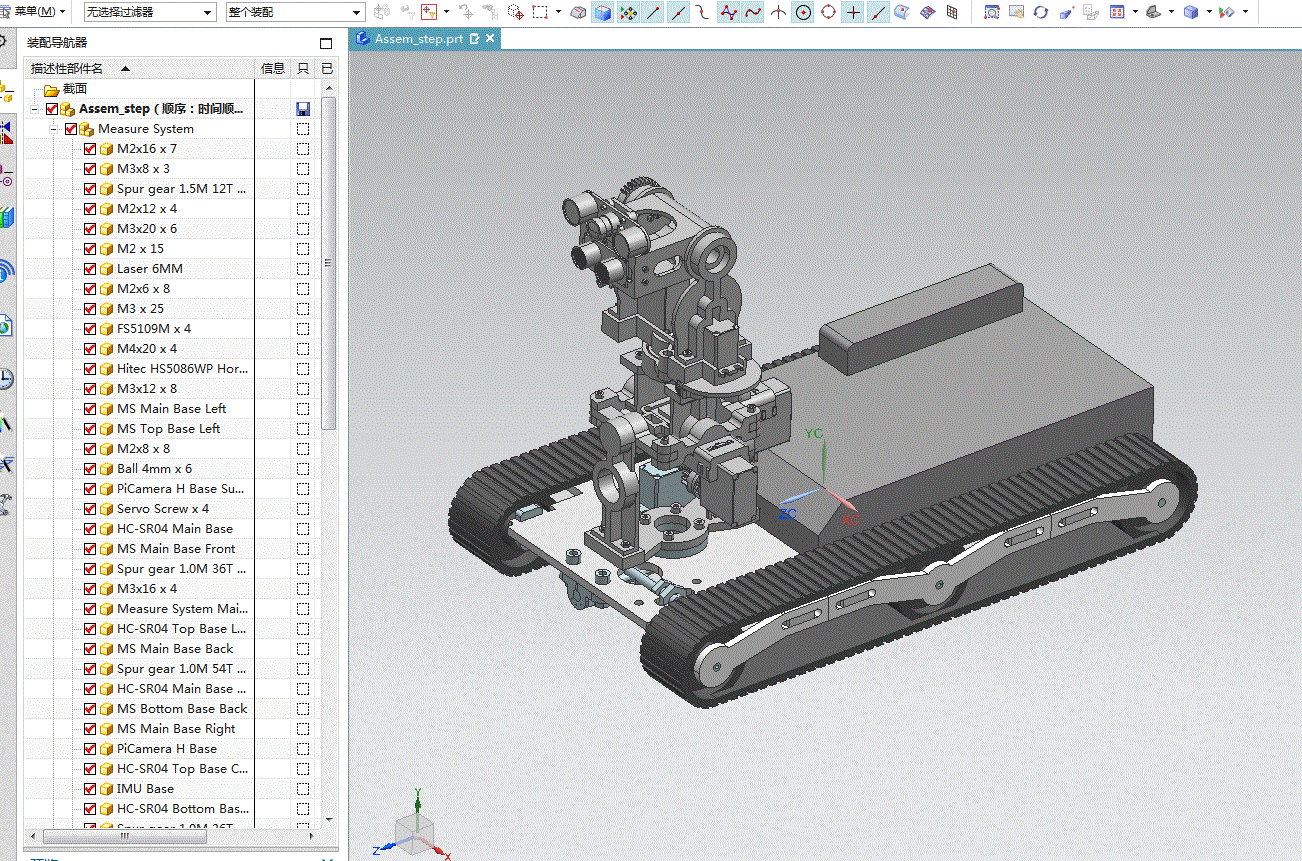This screenshot has height=861, width=1302.
Task: Select the MS Main Base Front component
Action: click(x=176, y=549)
